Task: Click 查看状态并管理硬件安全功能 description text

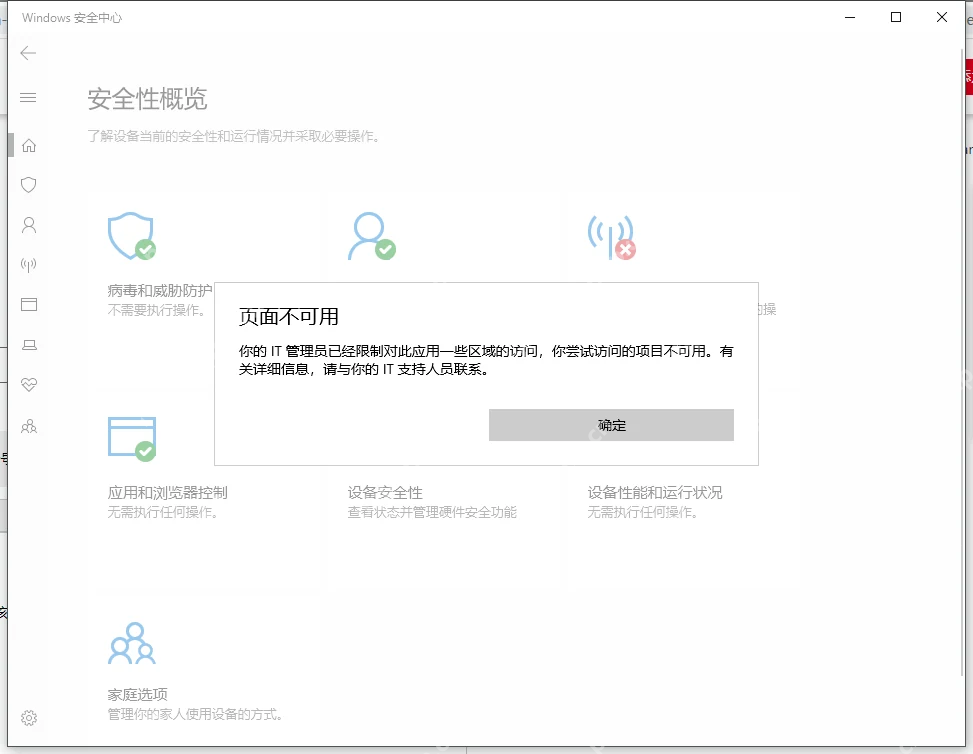Action: point(432,512)
